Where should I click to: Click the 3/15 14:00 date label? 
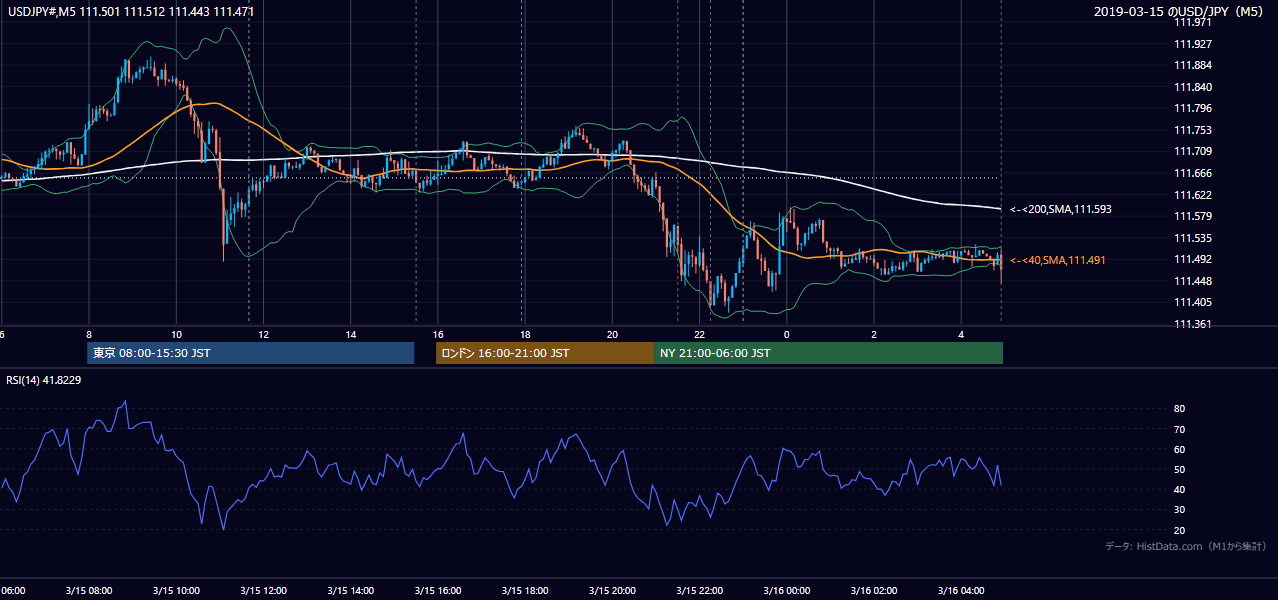click(x=351, y=590)
